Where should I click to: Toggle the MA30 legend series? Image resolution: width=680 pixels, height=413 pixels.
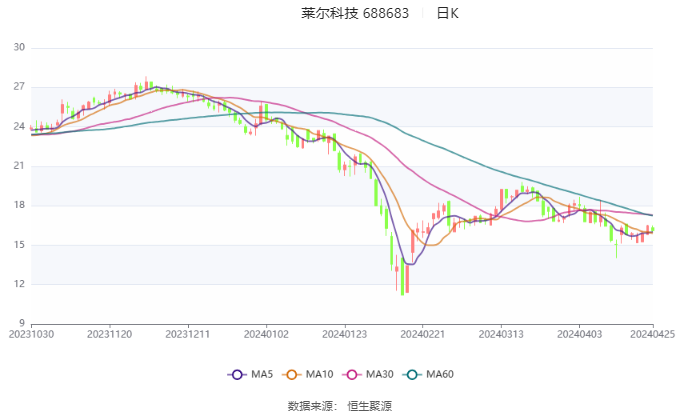tap(368, 374)
